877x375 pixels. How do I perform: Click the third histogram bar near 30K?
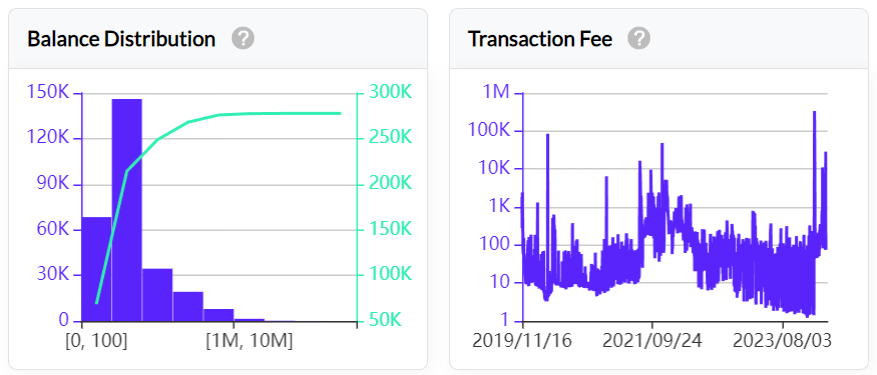(157, 295)
